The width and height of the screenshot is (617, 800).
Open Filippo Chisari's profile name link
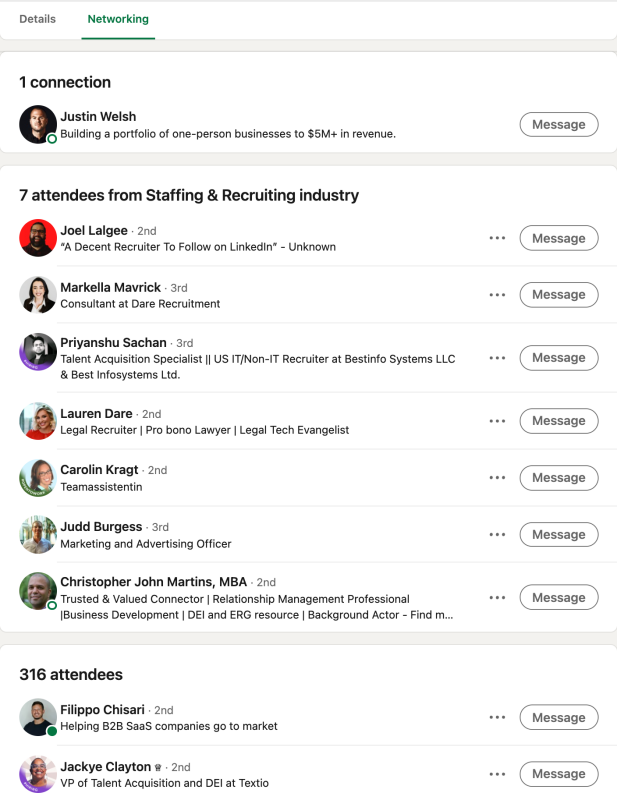[x=103, y=710]
